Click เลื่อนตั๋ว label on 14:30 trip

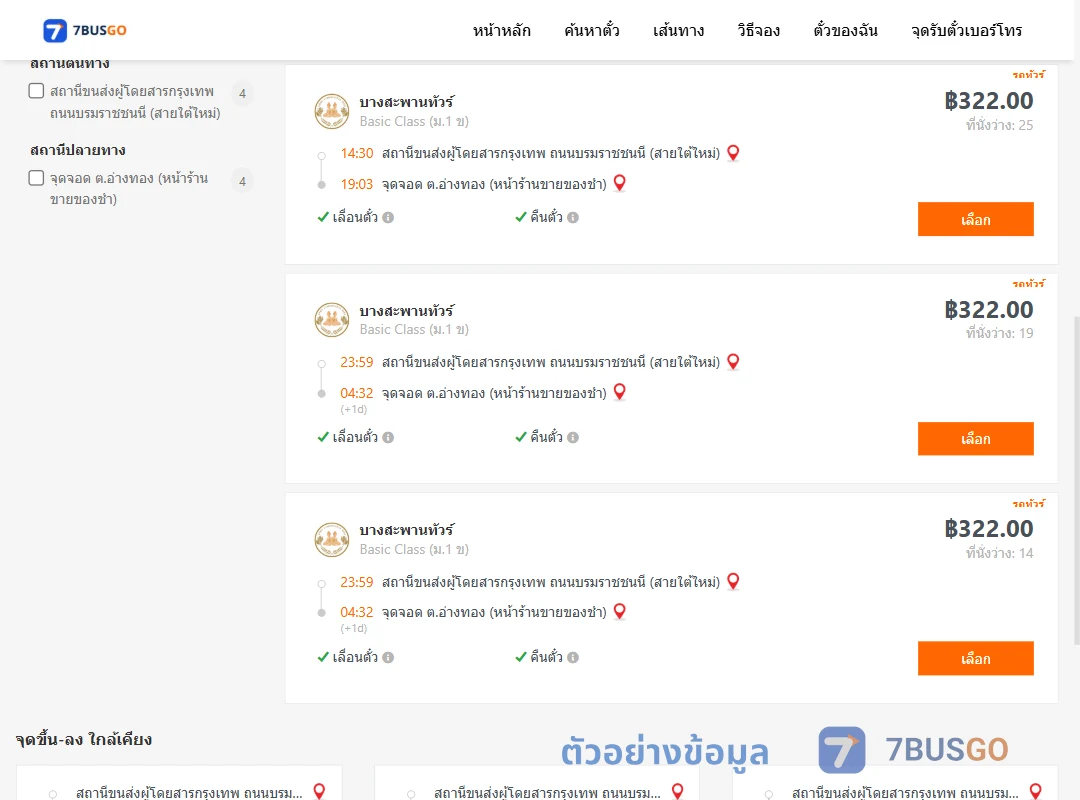[355, 218]
